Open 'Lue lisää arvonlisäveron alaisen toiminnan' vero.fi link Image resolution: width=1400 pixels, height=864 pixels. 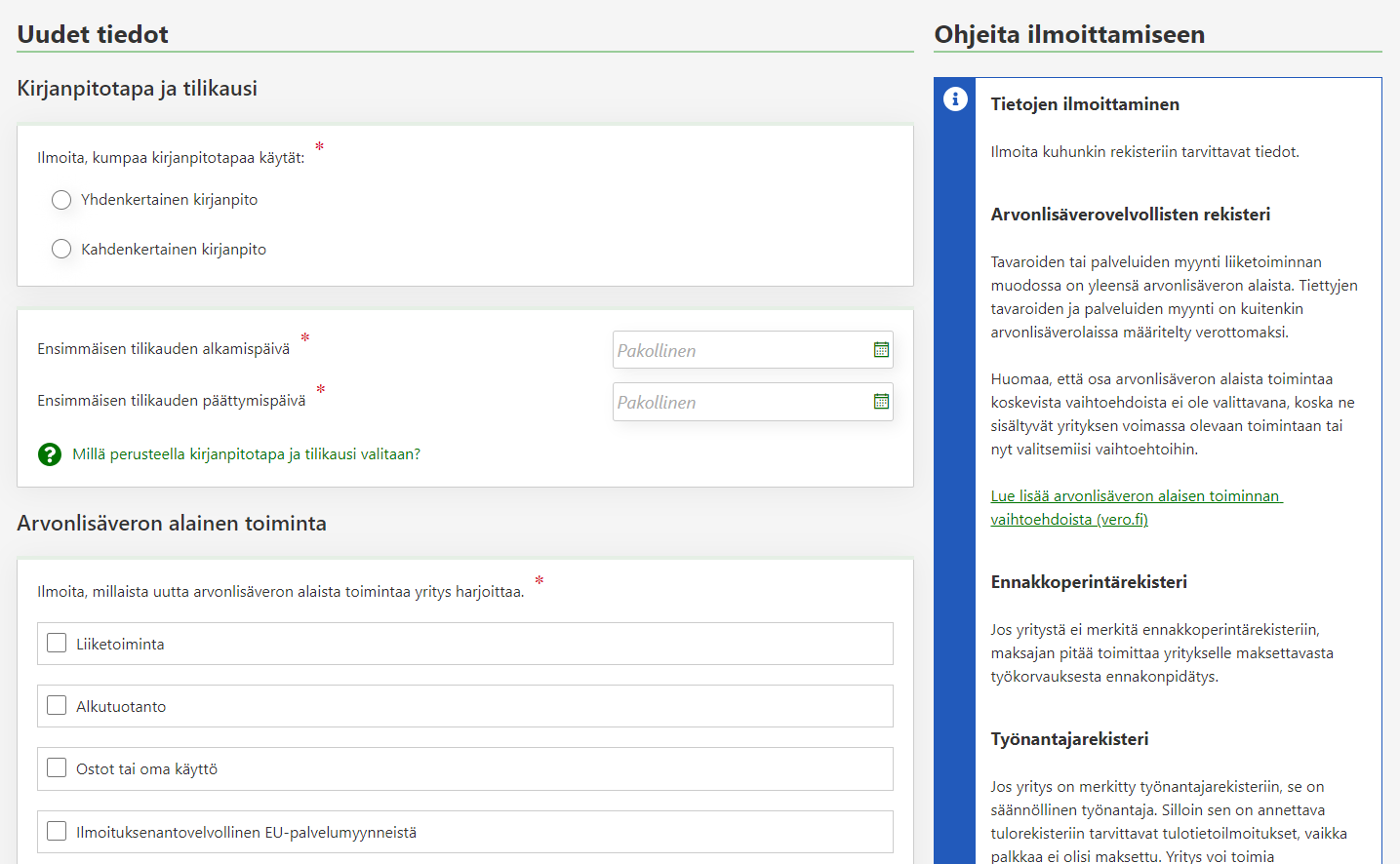point(1136,496)
